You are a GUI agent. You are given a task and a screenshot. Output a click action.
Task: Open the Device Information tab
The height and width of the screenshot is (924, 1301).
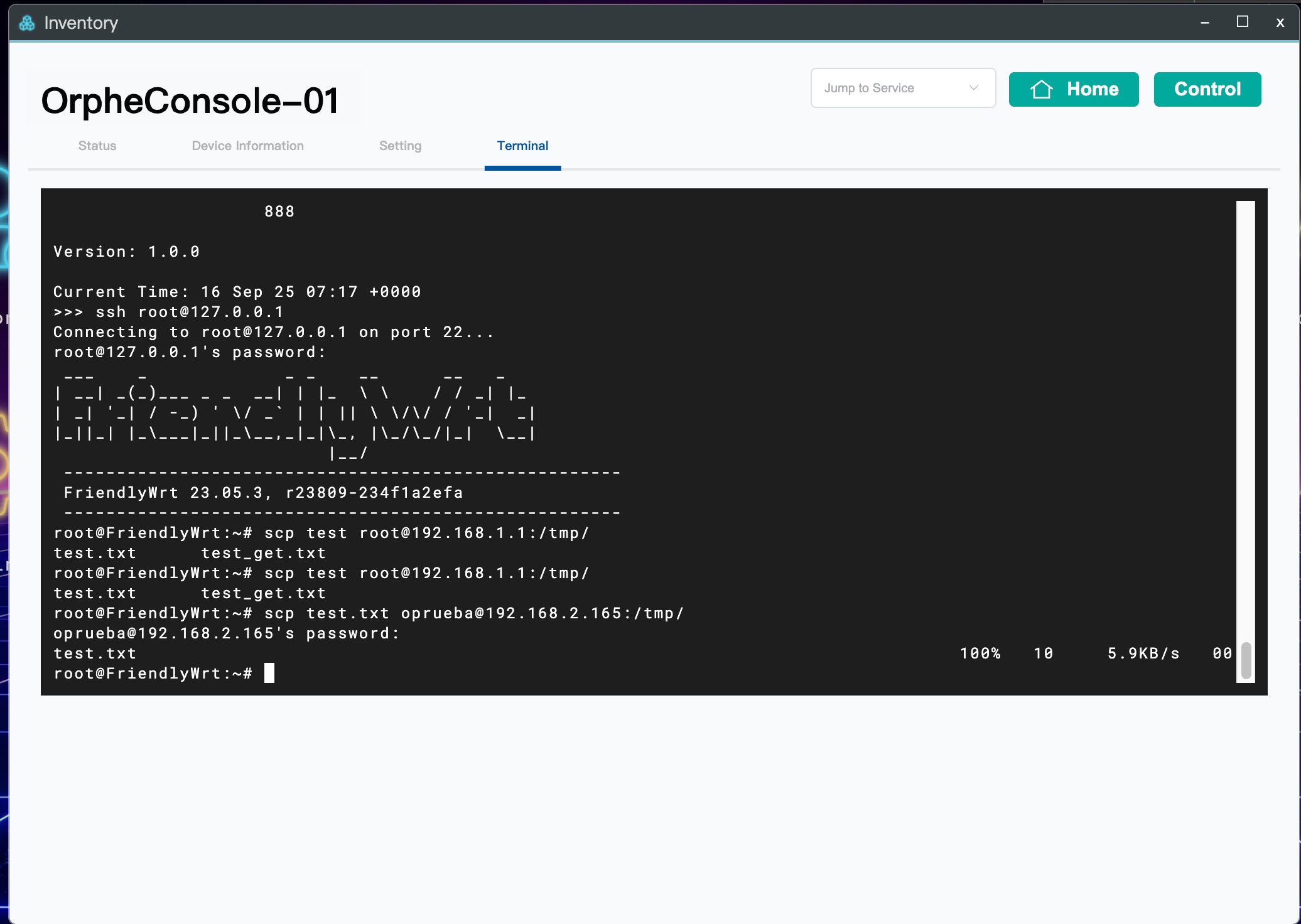tap(247, 146)
